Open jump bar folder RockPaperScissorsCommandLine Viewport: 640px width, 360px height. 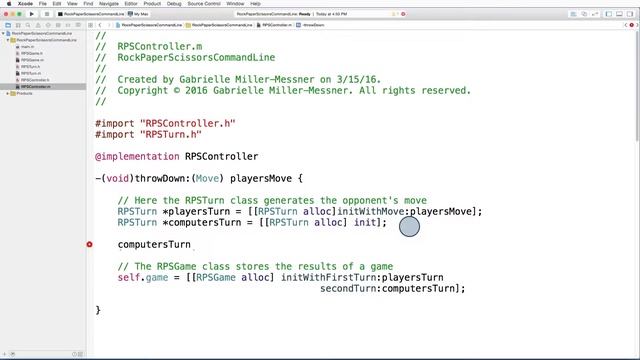219,25
